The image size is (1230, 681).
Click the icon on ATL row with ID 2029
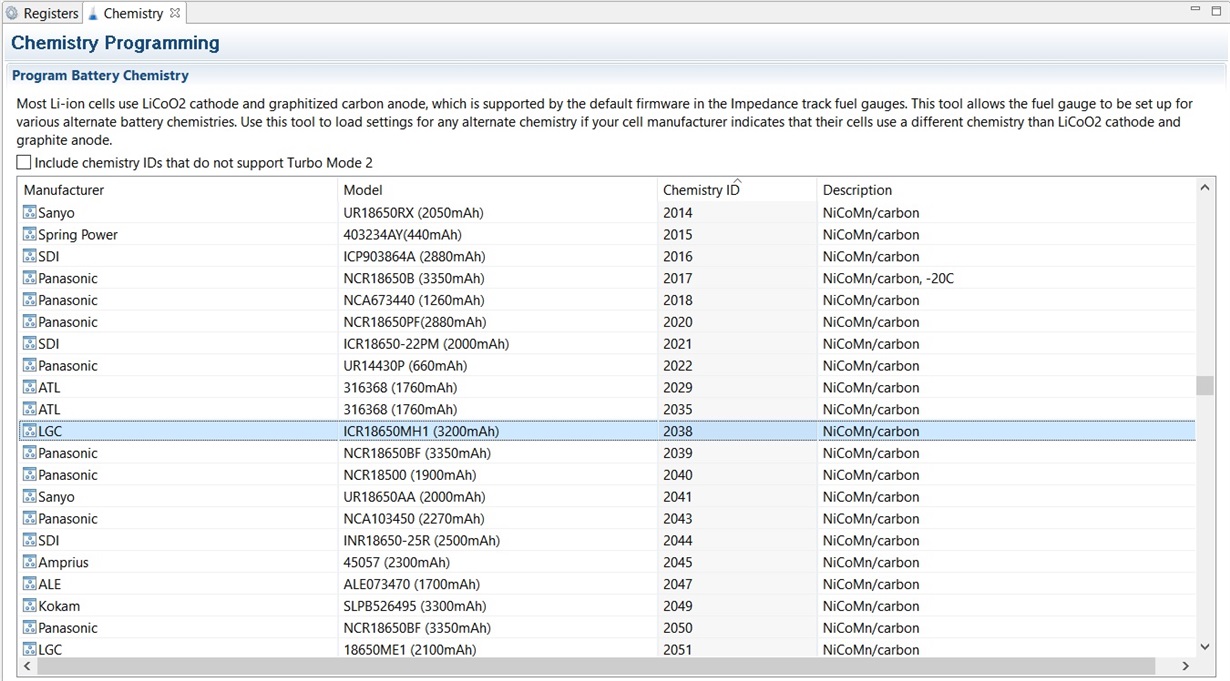pyautogui.click(x=29, y=388)
